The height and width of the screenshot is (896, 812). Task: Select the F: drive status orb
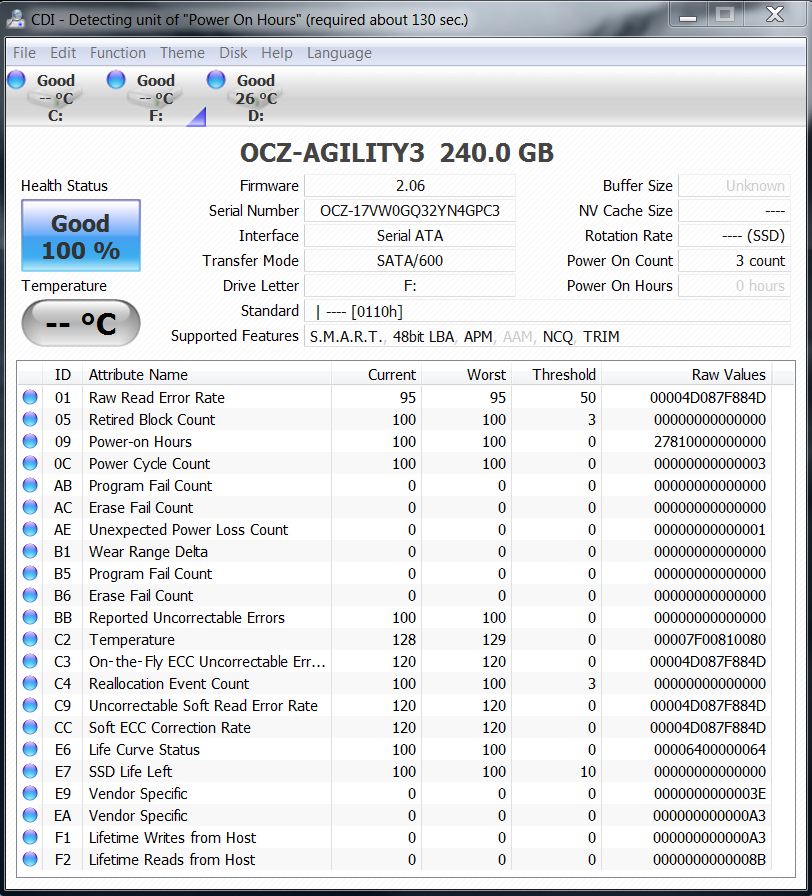(117, 80)
